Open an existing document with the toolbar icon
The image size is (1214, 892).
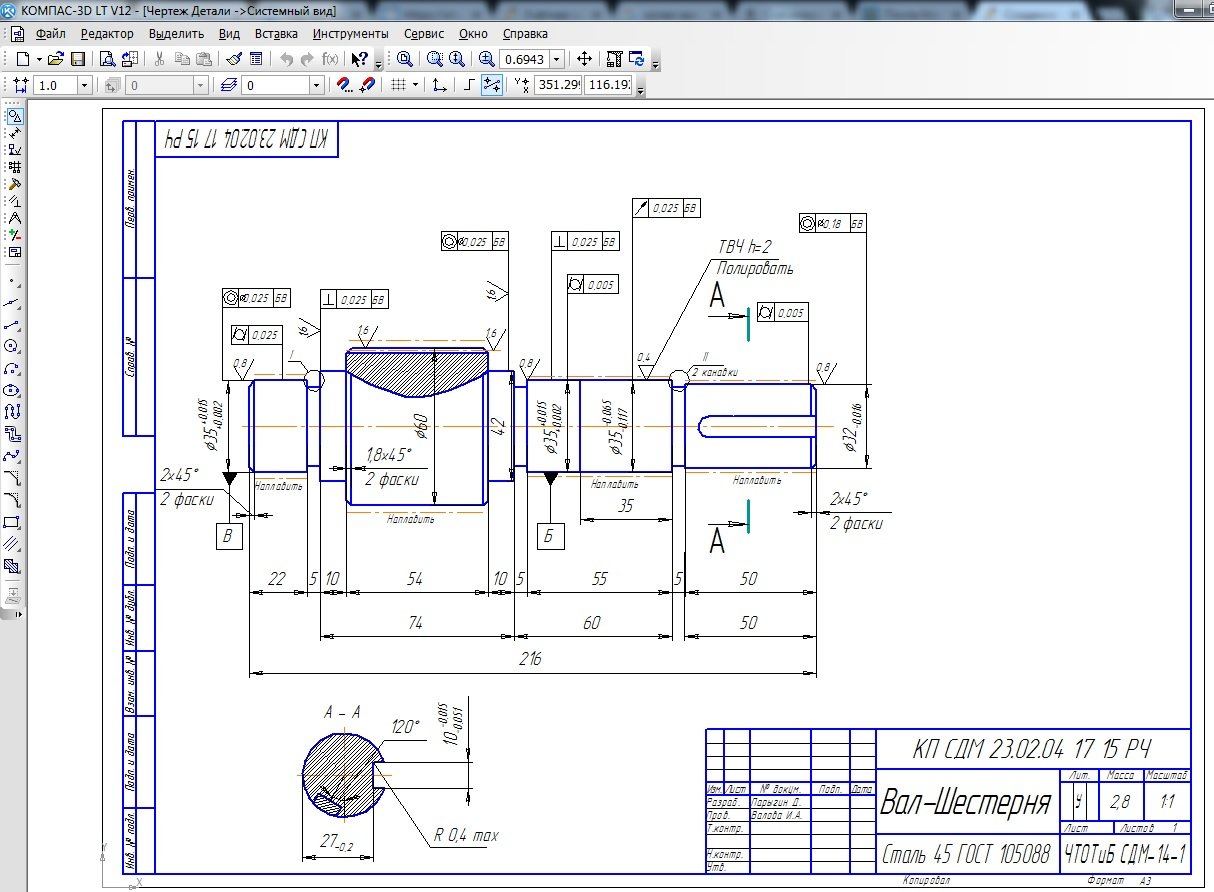tap(56, 59)
